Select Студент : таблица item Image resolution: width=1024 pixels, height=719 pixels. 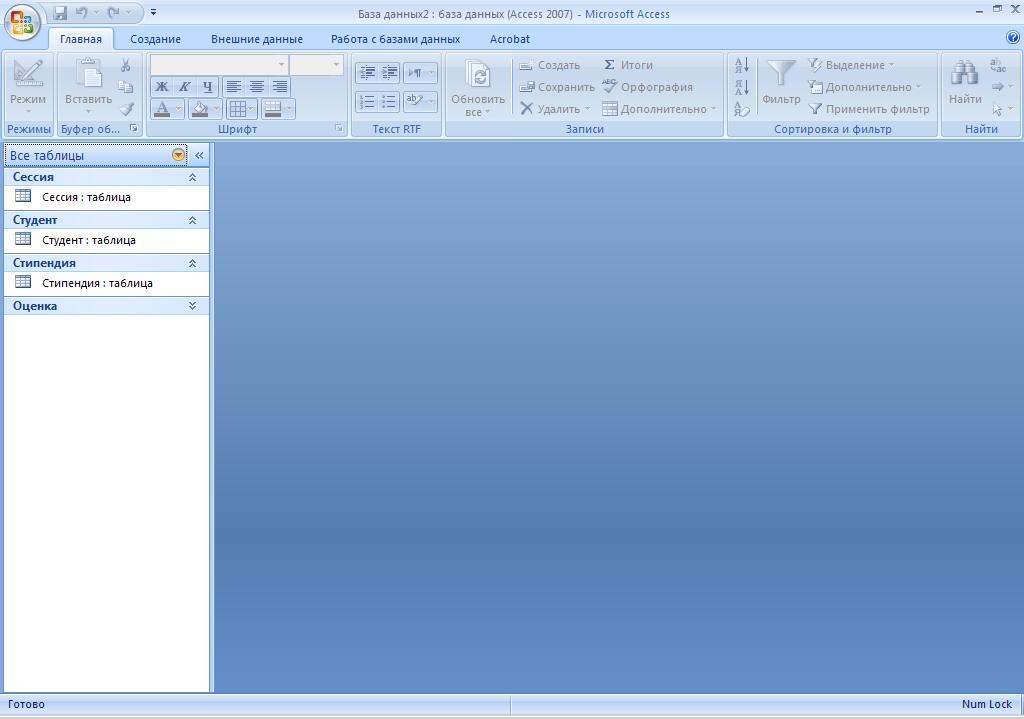pos(106,240)
